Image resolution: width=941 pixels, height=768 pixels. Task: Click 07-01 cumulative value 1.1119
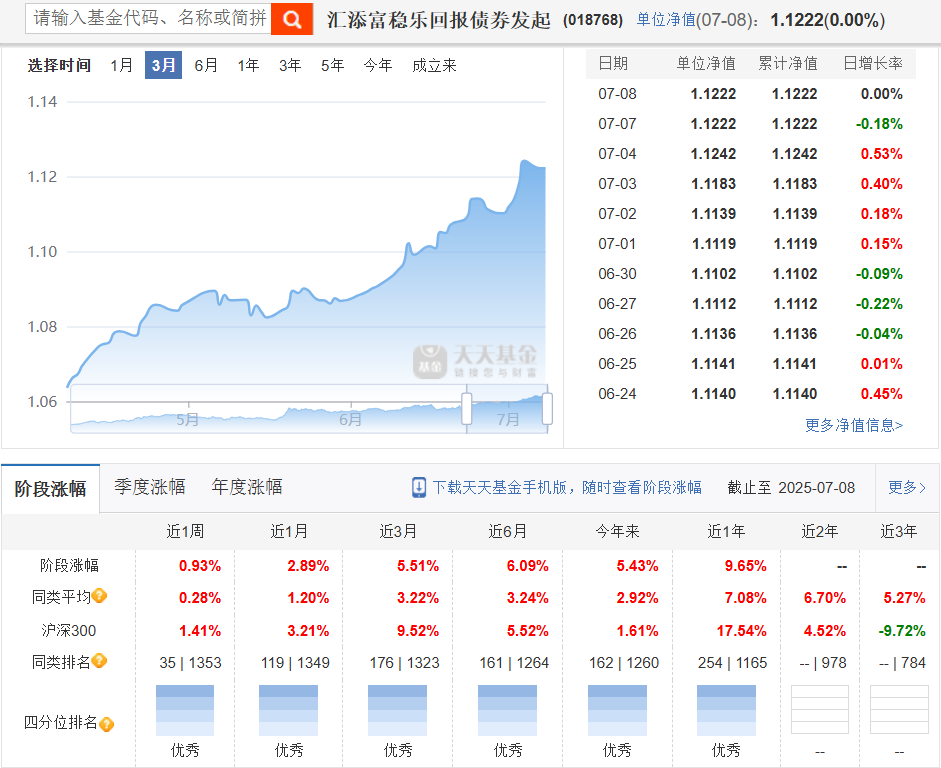click(x=795, y=244)
